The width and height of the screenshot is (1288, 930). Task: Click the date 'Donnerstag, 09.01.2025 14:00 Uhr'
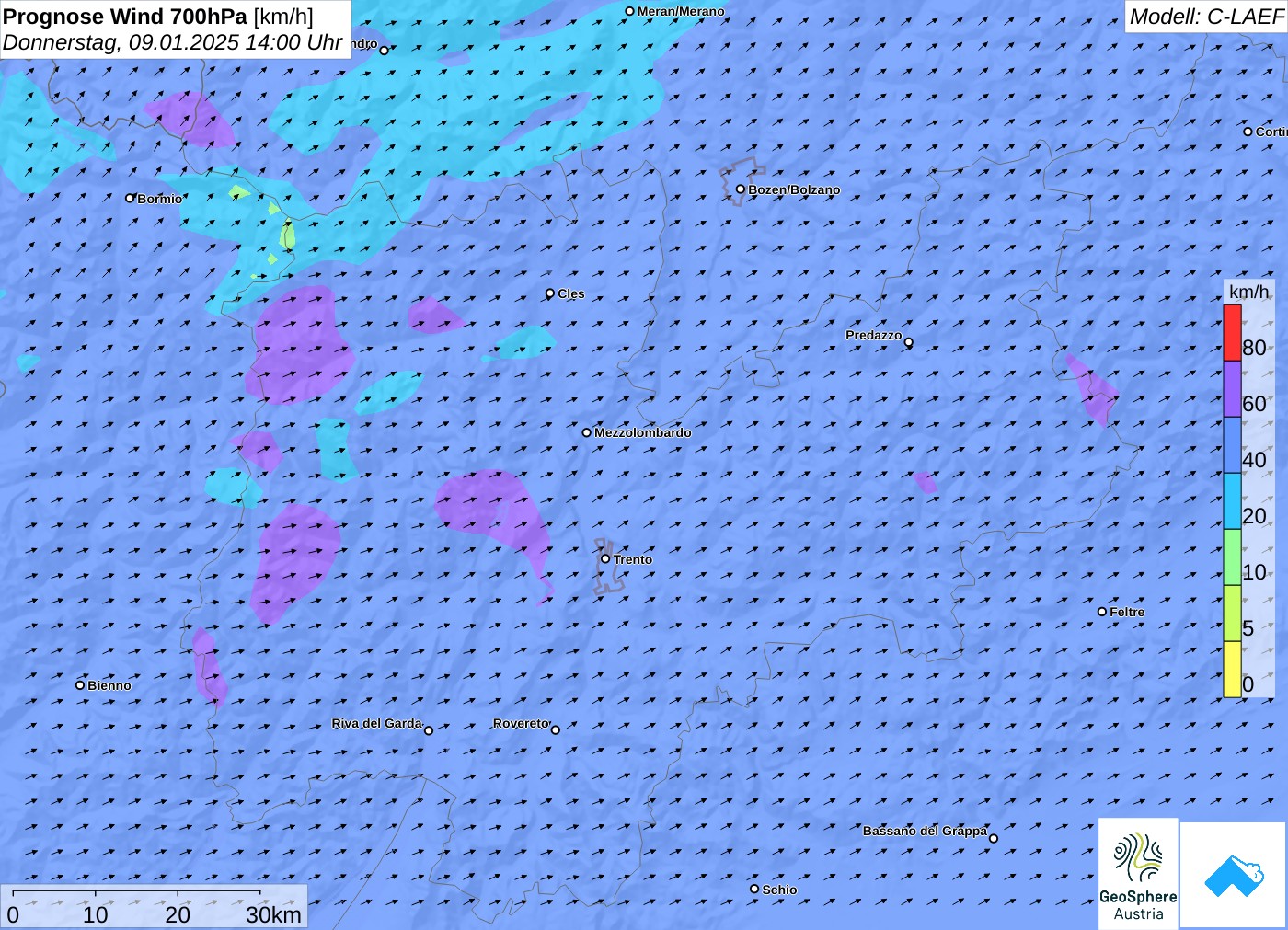(173, 42)
